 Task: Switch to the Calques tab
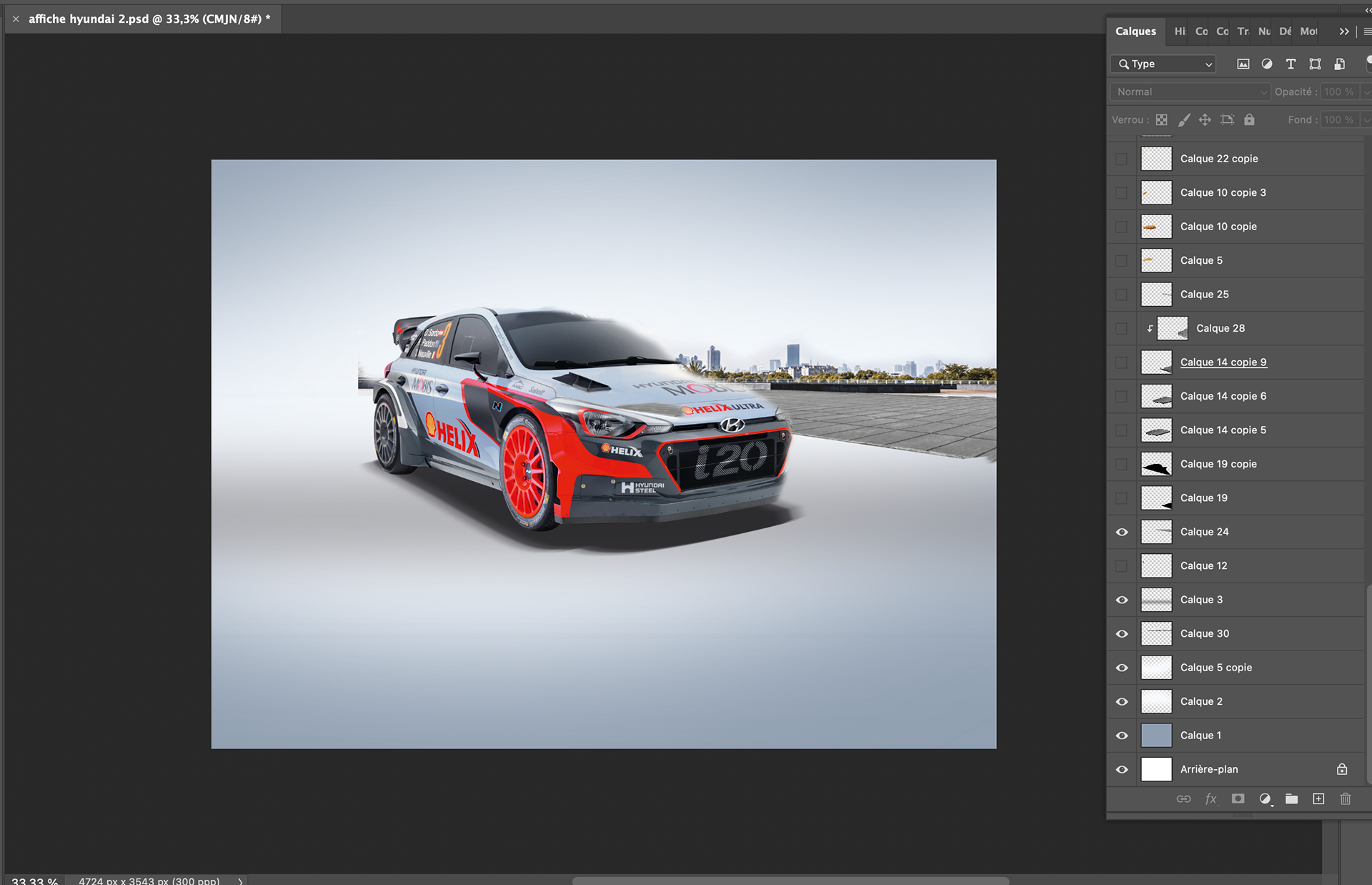click(x=1135, y=31)
